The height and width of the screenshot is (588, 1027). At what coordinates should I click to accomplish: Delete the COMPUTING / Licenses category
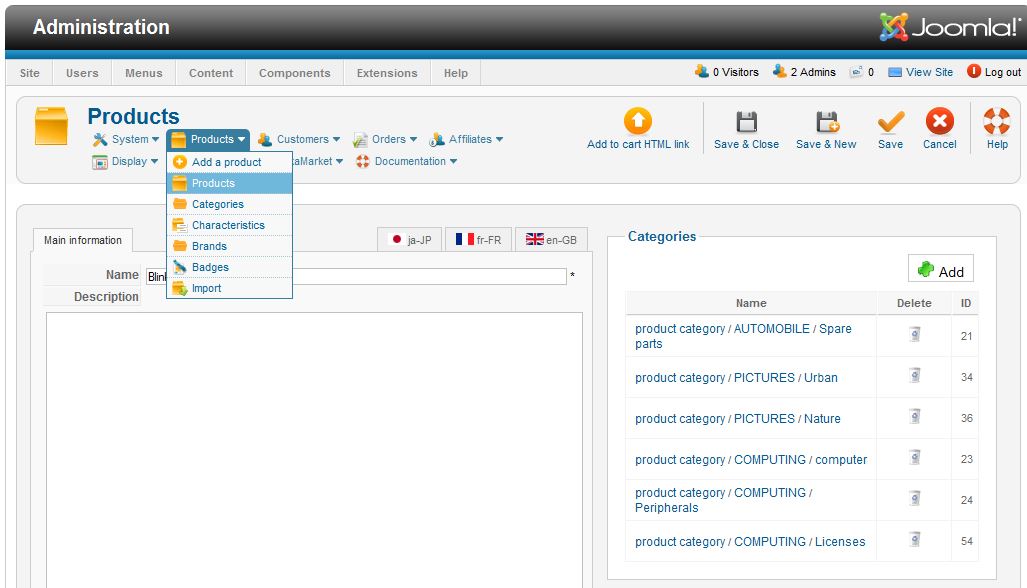[915, 540]
